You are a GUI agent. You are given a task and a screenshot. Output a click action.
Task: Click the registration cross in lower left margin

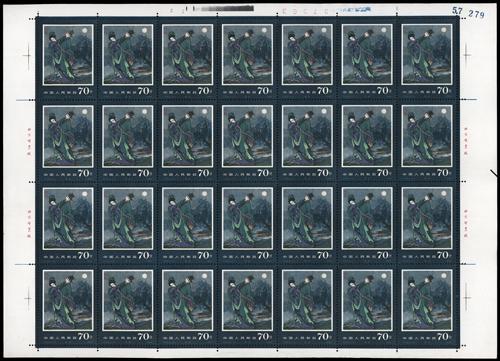(29, 298)
